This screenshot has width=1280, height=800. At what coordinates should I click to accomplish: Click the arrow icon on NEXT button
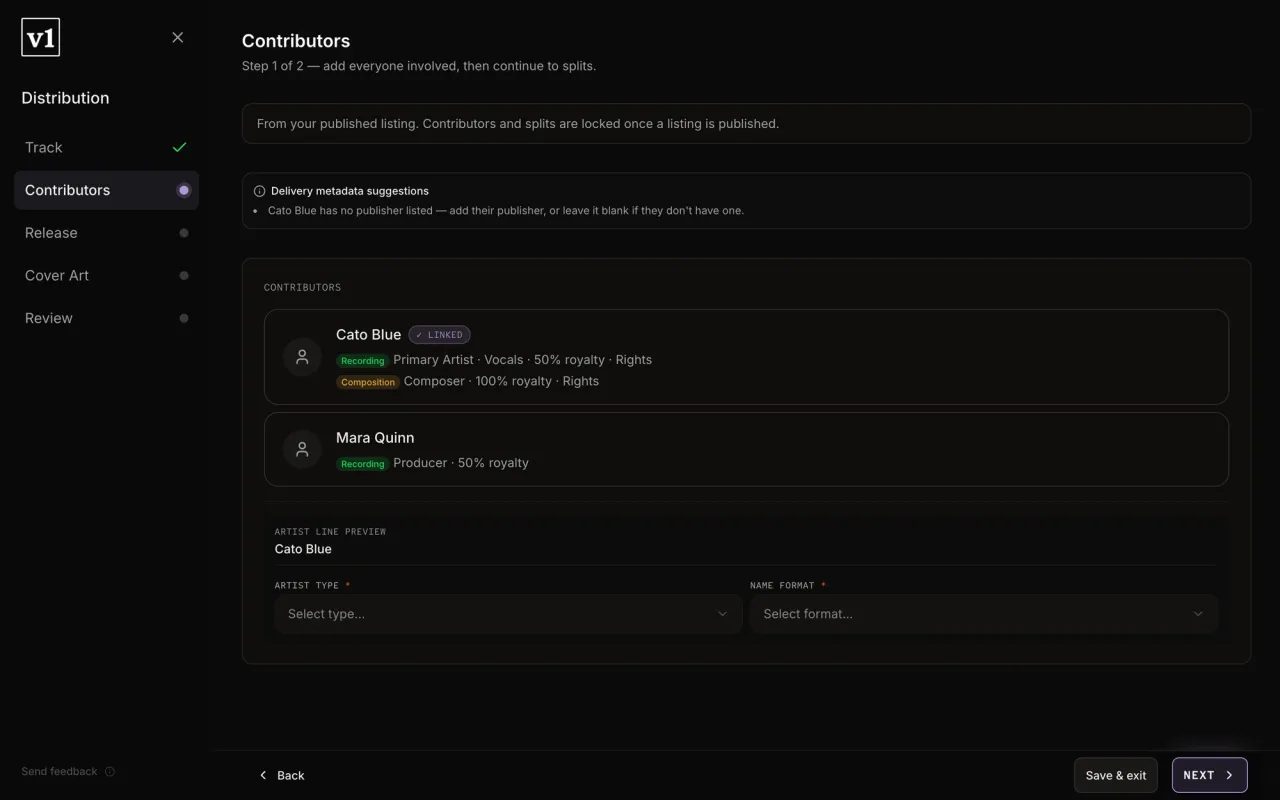click(1229, 775)
